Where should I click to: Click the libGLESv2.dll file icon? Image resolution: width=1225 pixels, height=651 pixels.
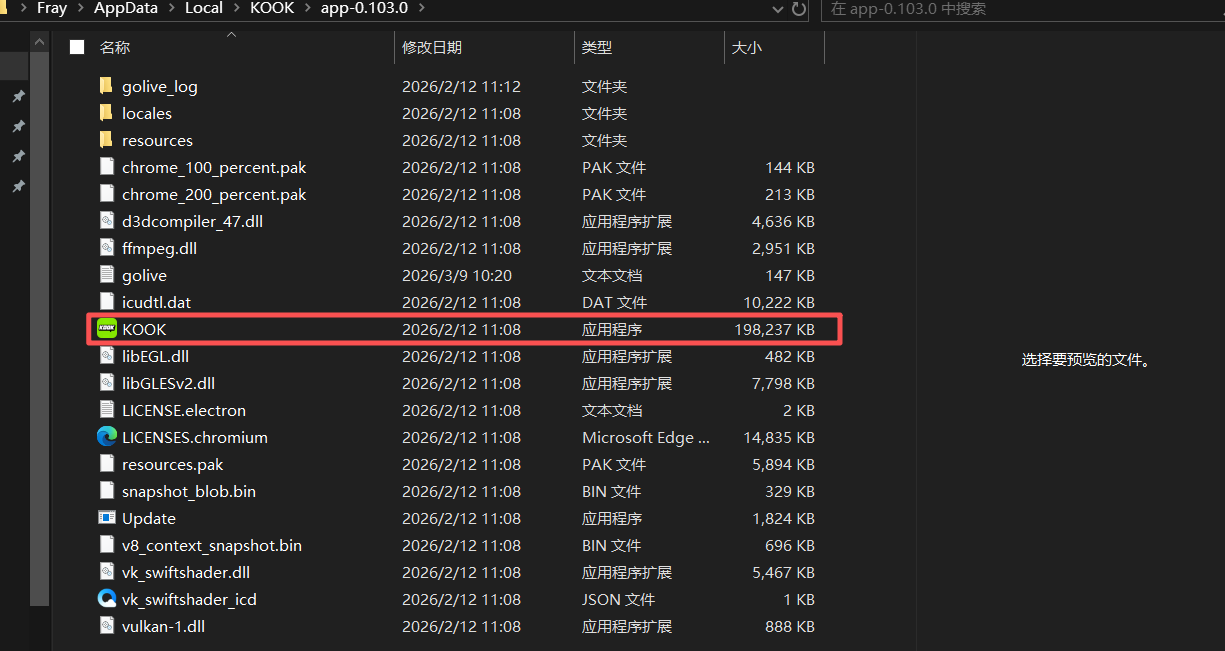click(x=107, y=383)
